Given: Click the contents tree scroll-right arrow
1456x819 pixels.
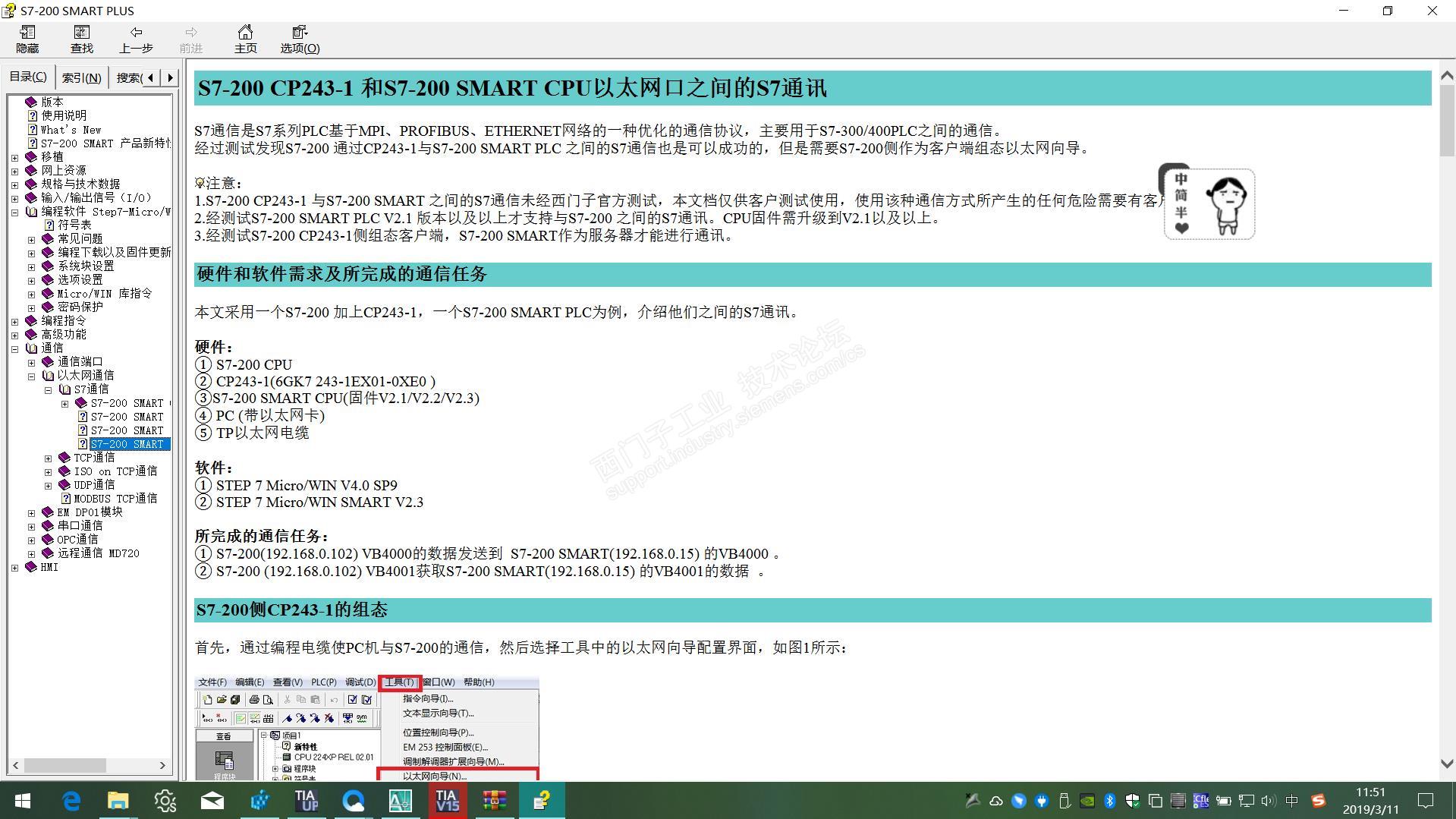Looking at the screenshot, I should tap(162, 765).
